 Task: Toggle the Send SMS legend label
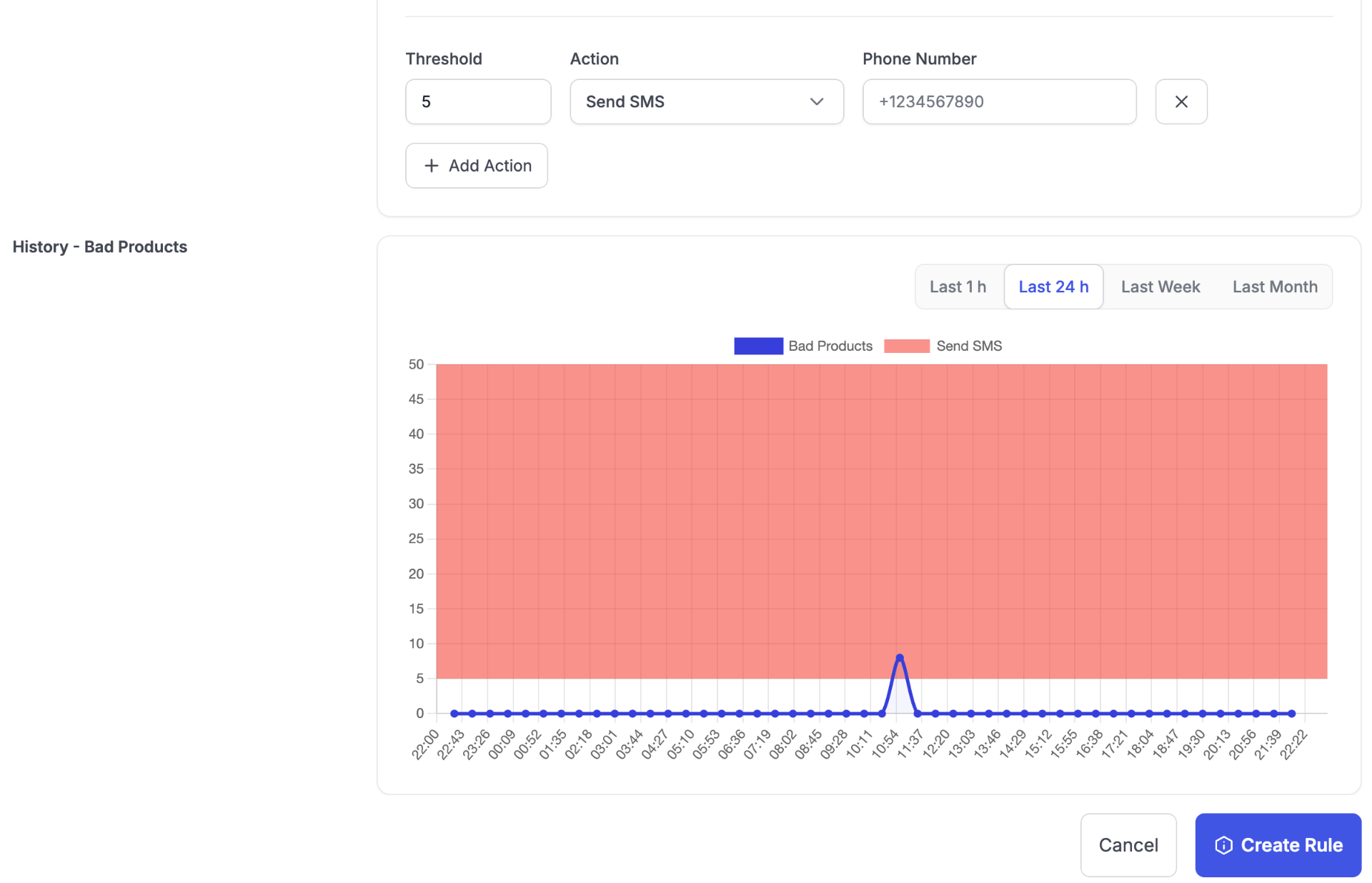tap(969, 346)
